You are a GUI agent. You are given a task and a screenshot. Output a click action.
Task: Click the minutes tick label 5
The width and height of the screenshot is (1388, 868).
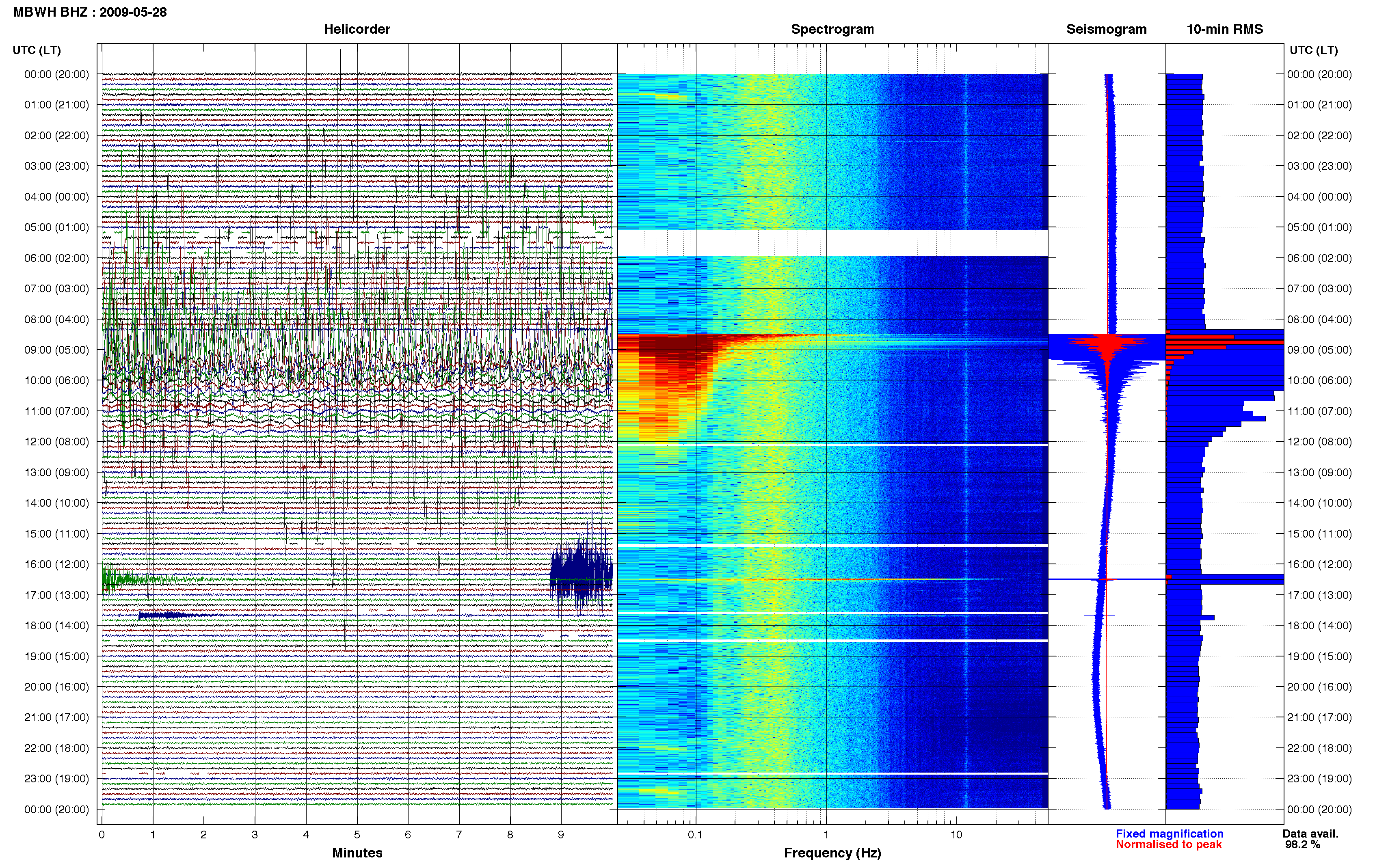click(x=357, y=835)
